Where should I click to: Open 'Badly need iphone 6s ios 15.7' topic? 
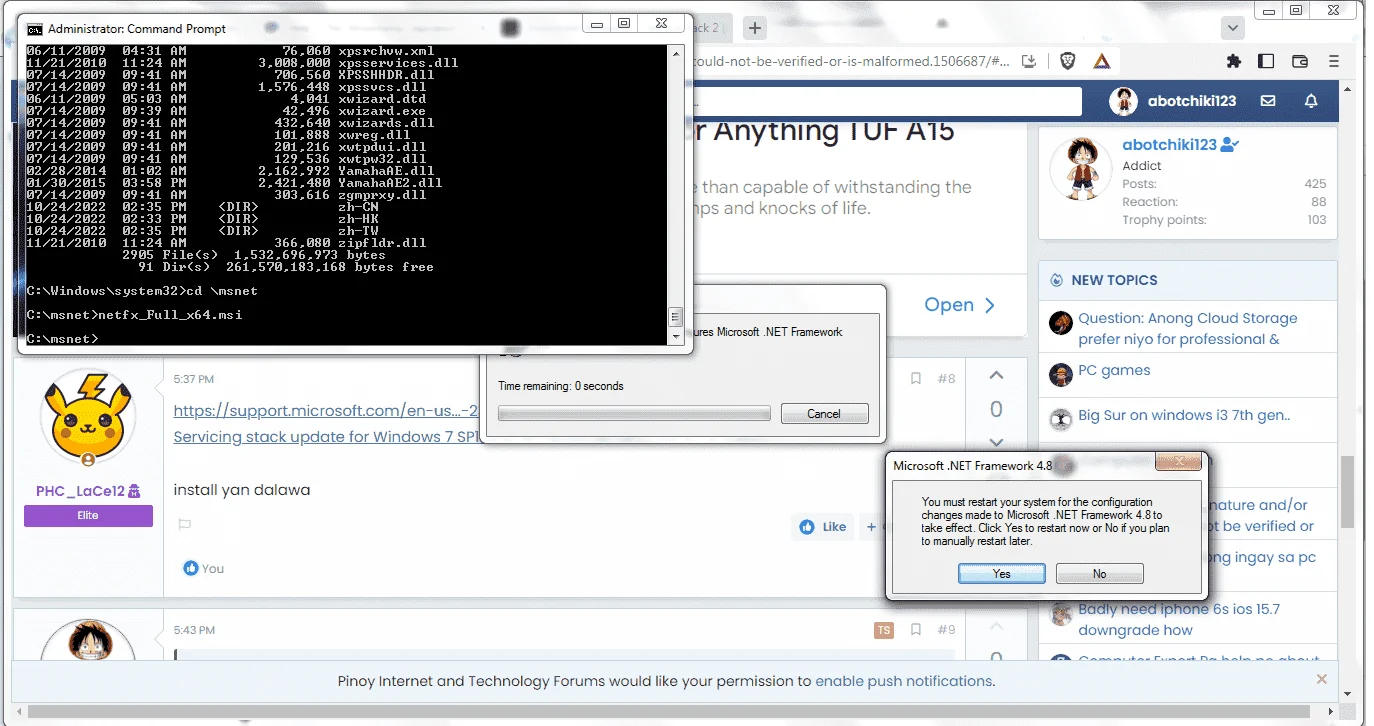point(1178,619)
